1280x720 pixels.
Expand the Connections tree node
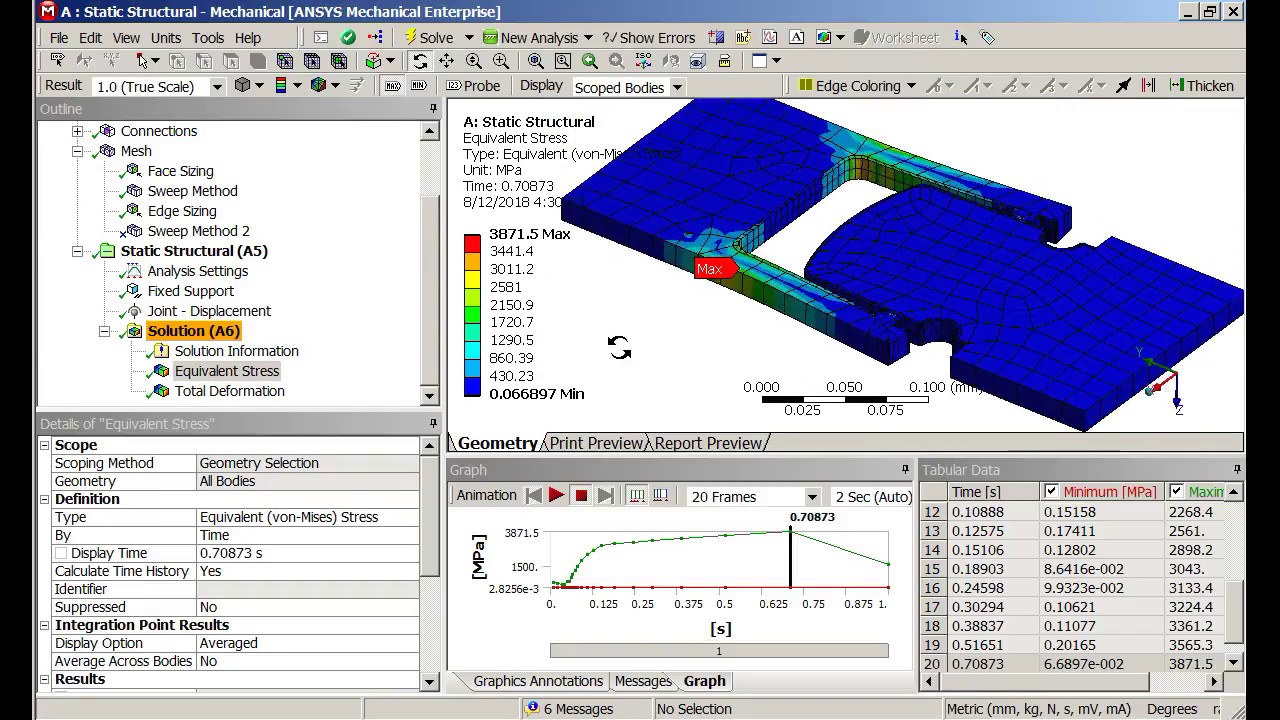pyautogui.click(x=78, y=131)
